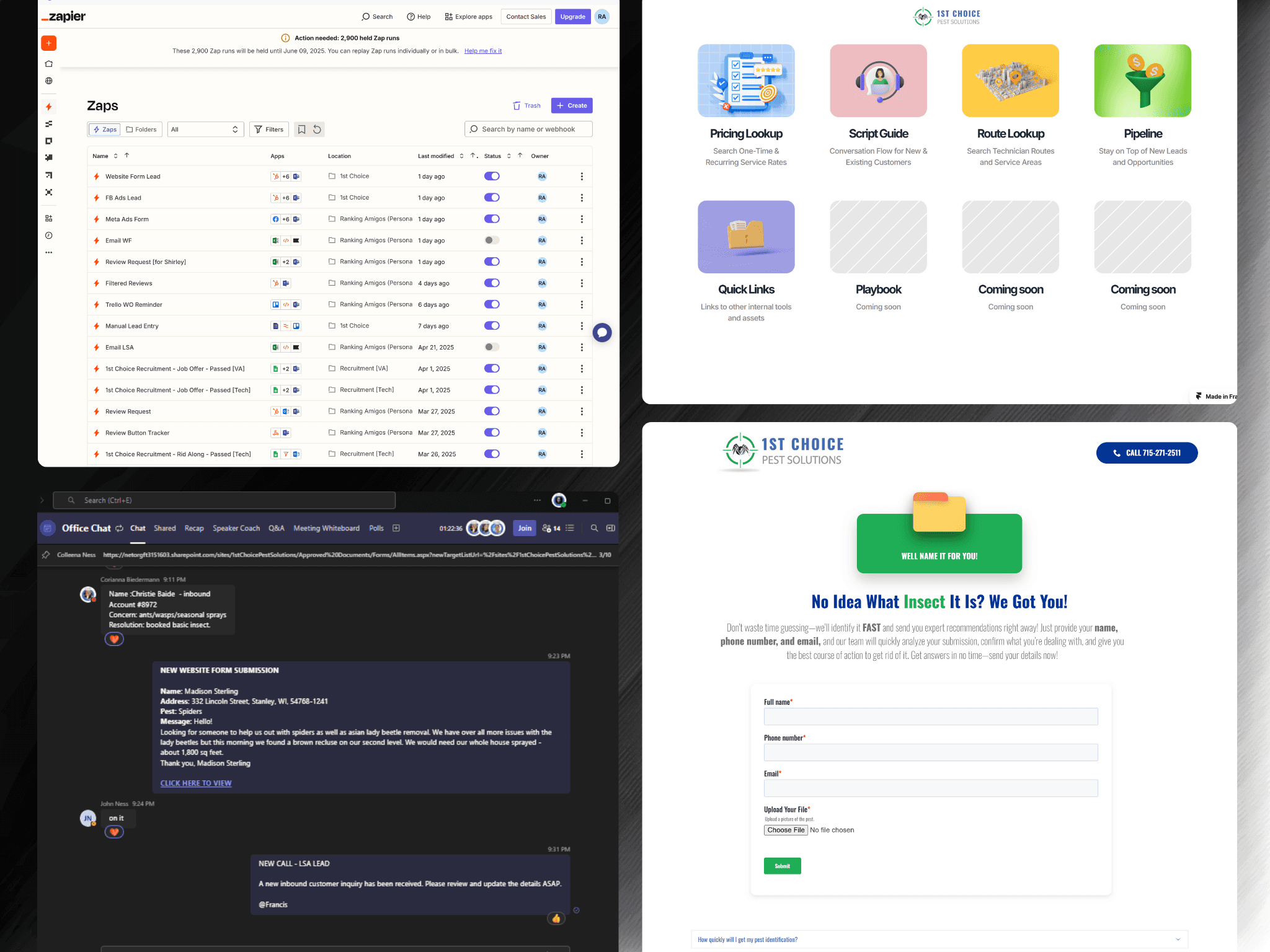This screenshot has width=1270, height=952.
Task: Follow the 'Help me fix it' link
Action: point(483,51)
